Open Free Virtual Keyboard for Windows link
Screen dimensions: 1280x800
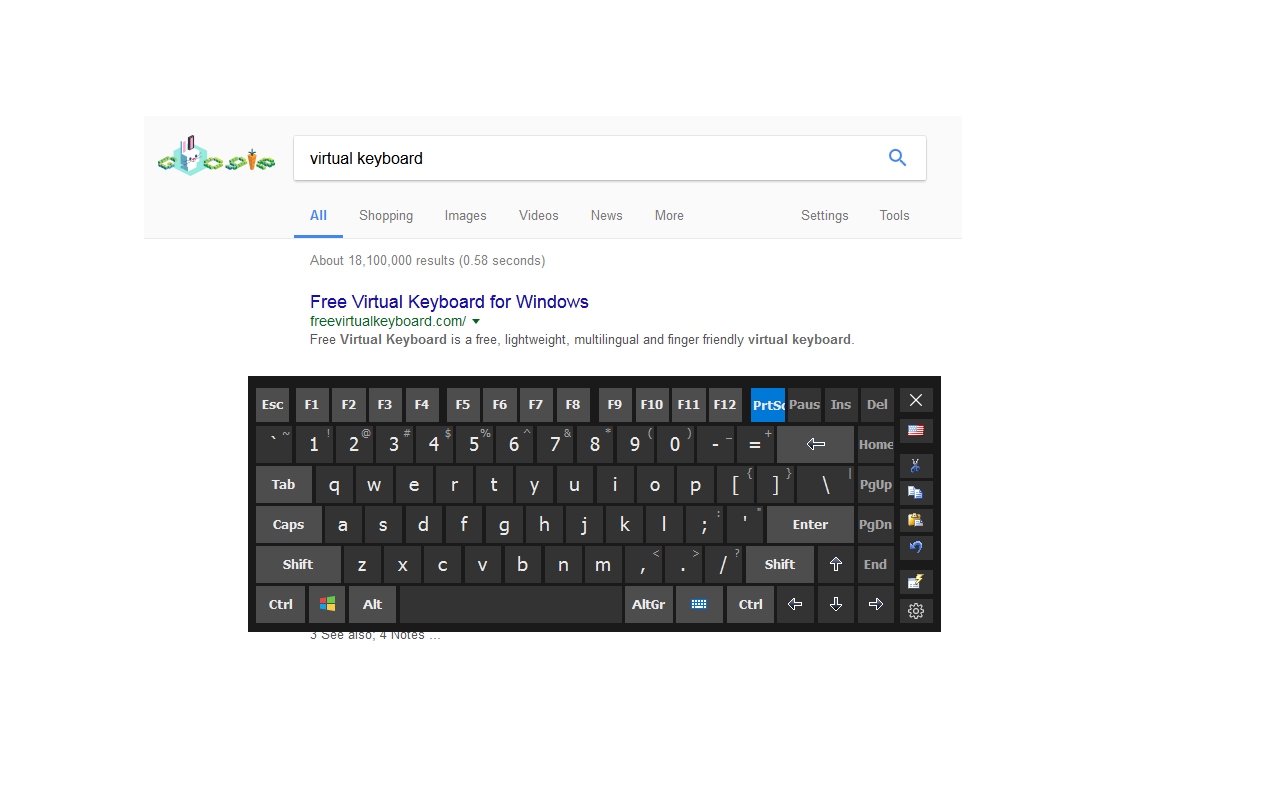point(449,302)
